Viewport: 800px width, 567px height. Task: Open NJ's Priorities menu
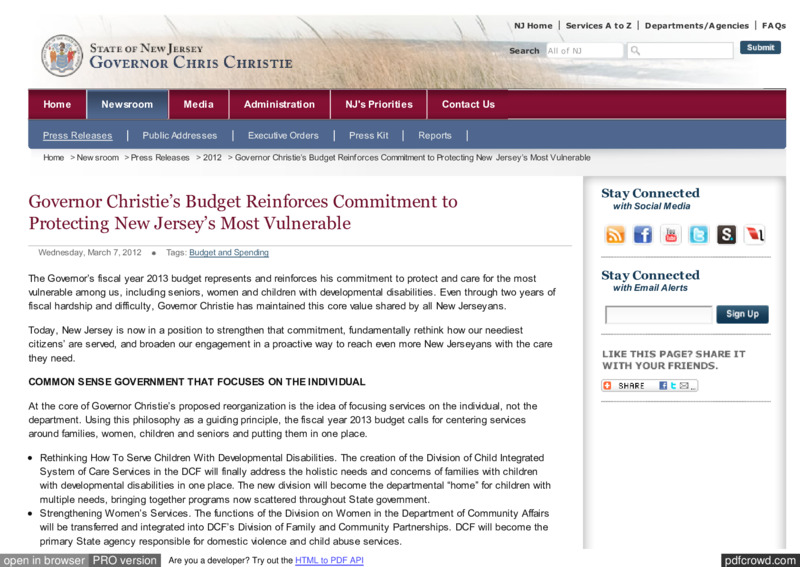pyautogui.click(x=379, y=104)
